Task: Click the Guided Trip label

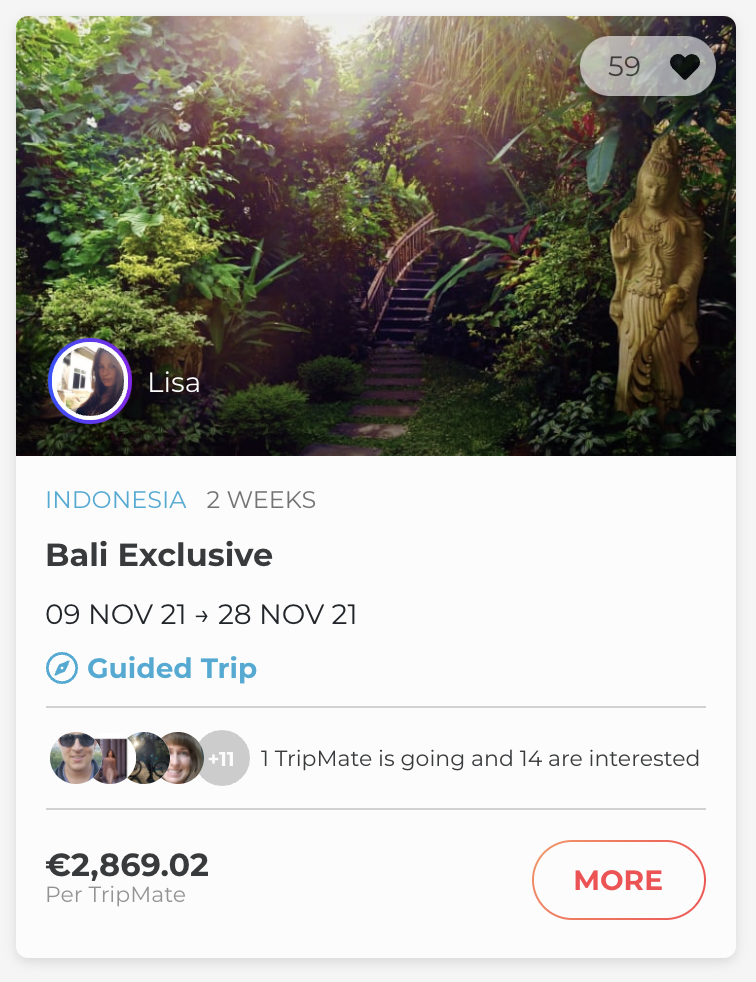Action: 172,668
